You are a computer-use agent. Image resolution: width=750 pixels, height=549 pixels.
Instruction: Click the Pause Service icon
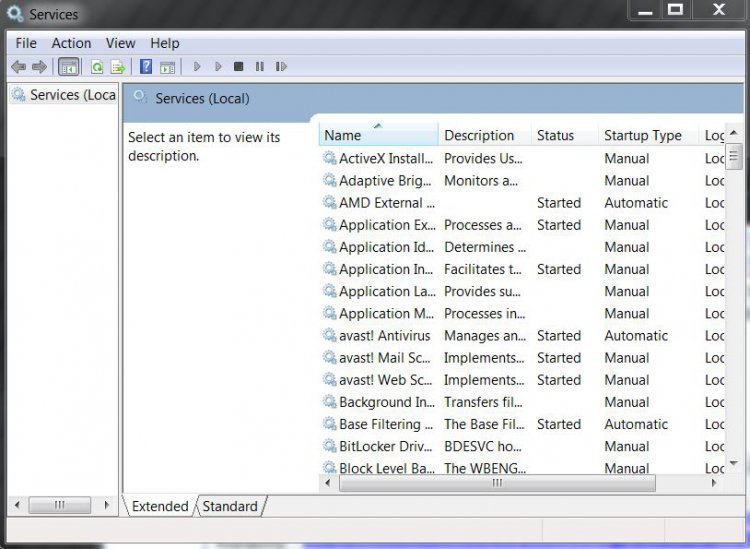[260, 66]
